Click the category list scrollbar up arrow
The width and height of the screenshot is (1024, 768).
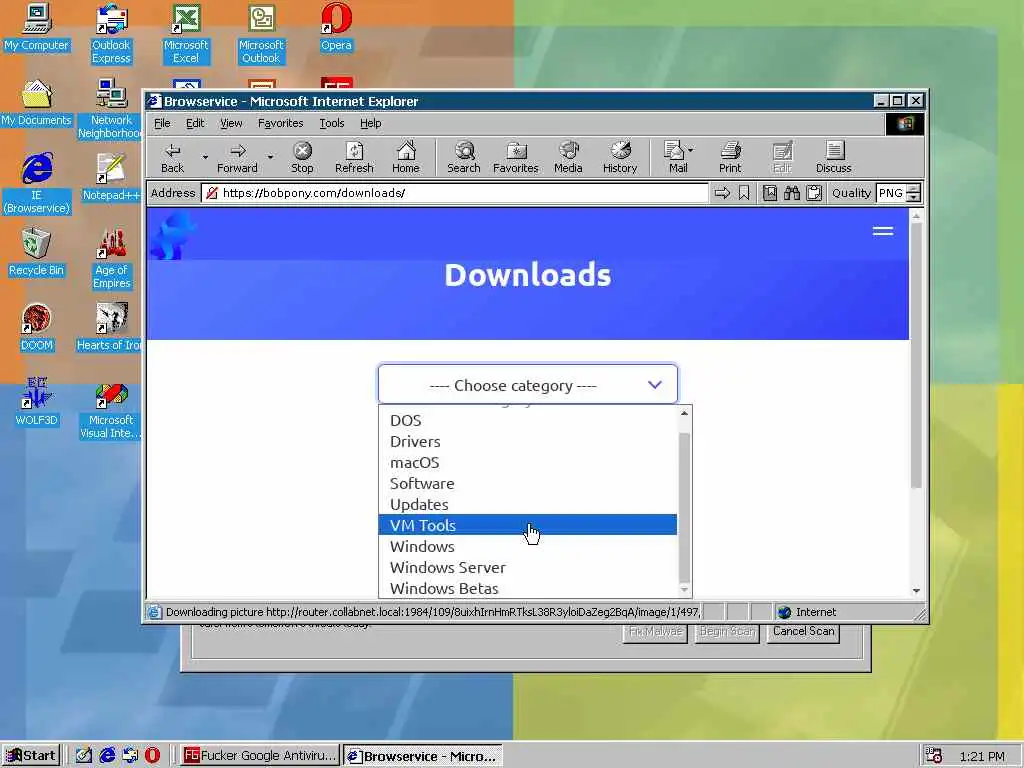pos(684,413)
